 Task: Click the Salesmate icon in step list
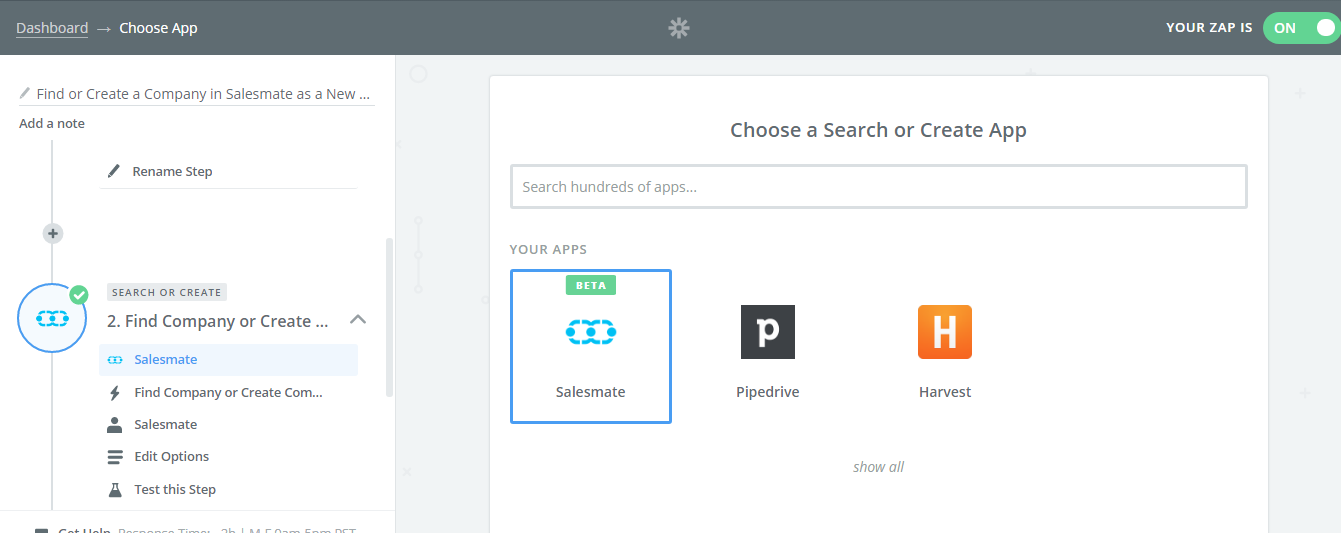tap(115, 359)
